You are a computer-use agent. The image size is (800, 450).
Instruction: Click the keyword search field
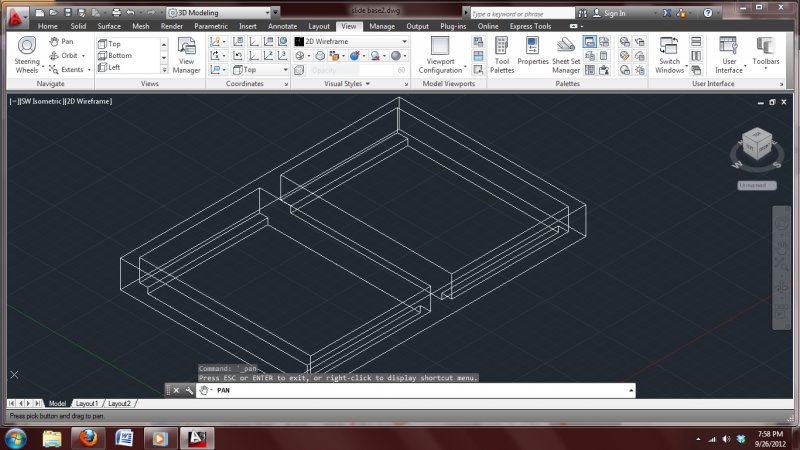(521, 14)
